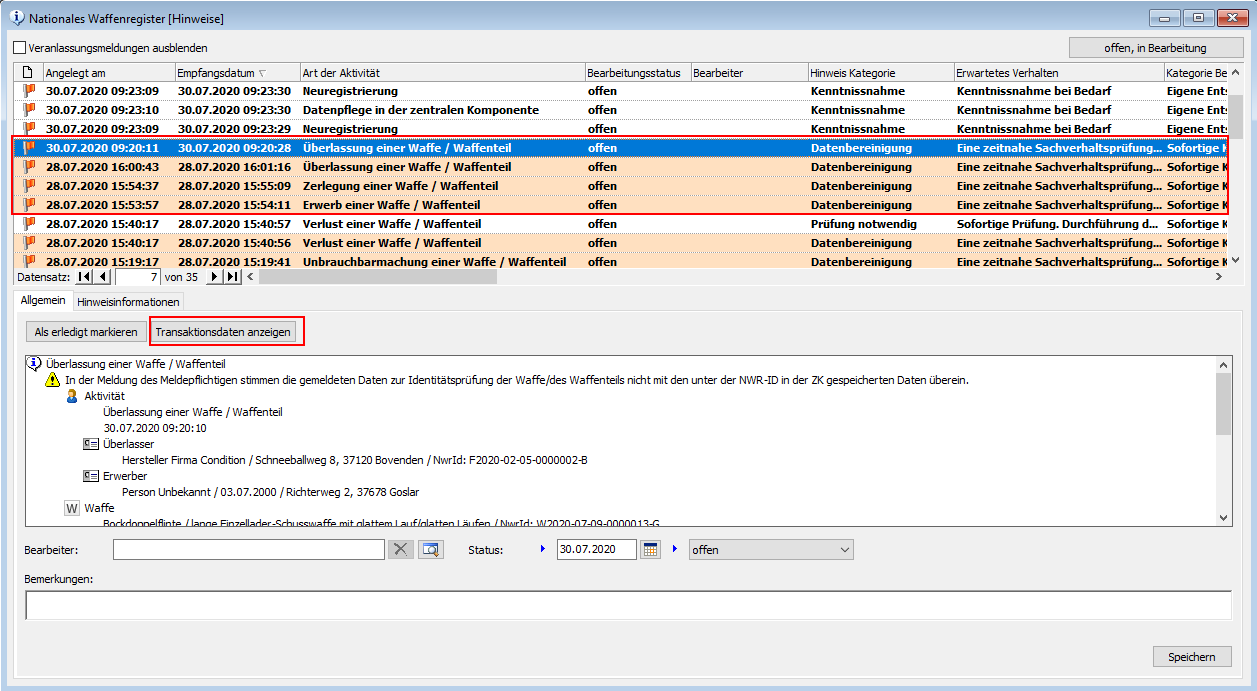Save changes with the Speichern button
Image resolution: width=1257 pixels, height=691 pixels.
1191,657
